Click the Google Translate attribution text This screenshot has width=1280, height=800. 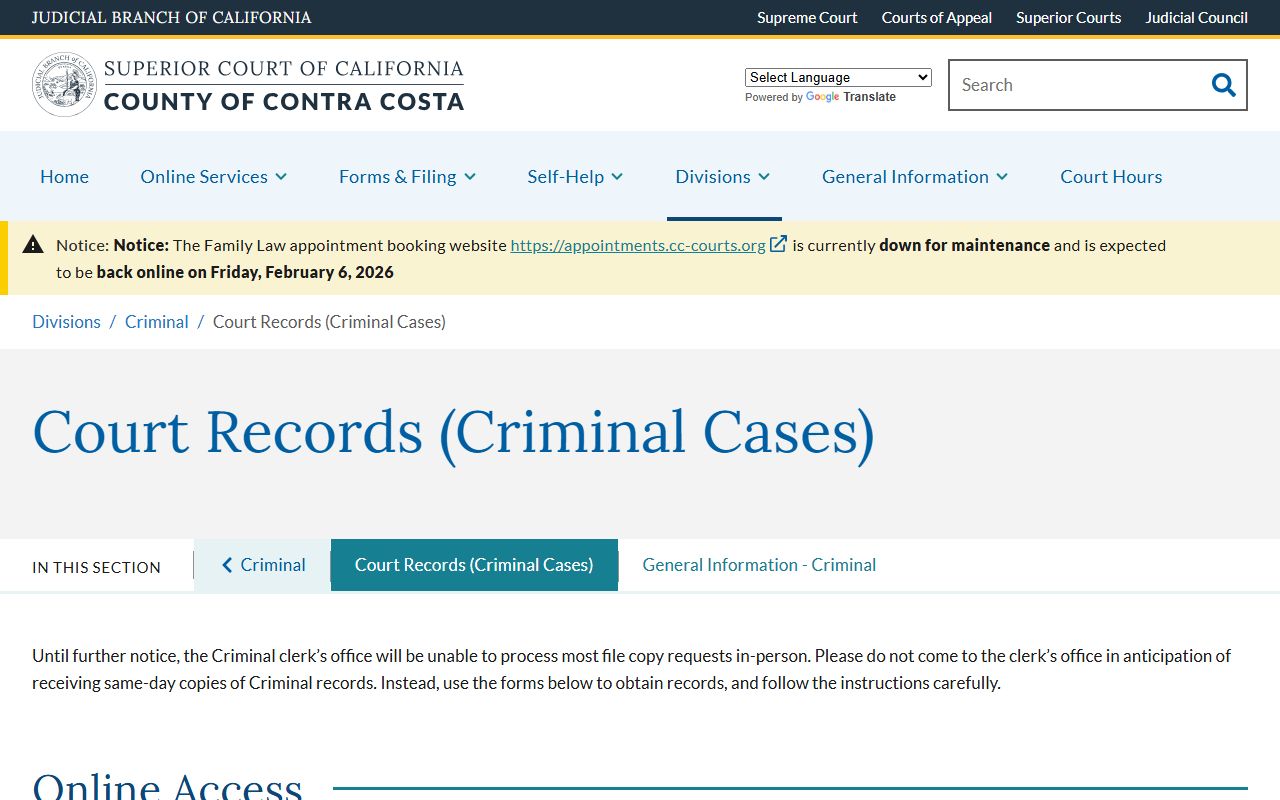820,97
